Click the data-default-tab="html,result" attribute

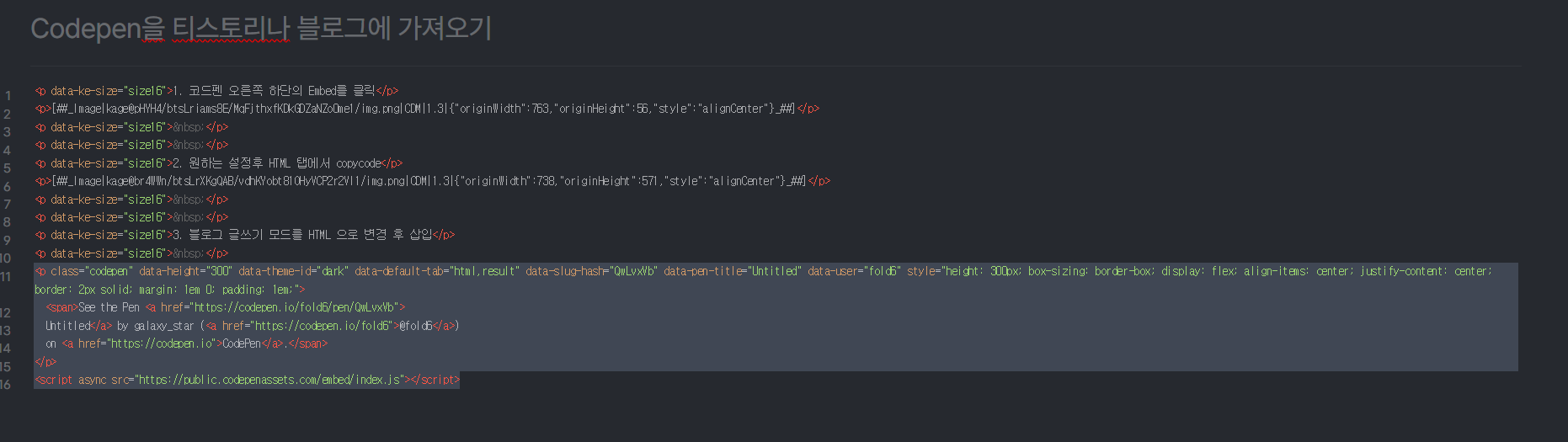(x=437, y=271)
